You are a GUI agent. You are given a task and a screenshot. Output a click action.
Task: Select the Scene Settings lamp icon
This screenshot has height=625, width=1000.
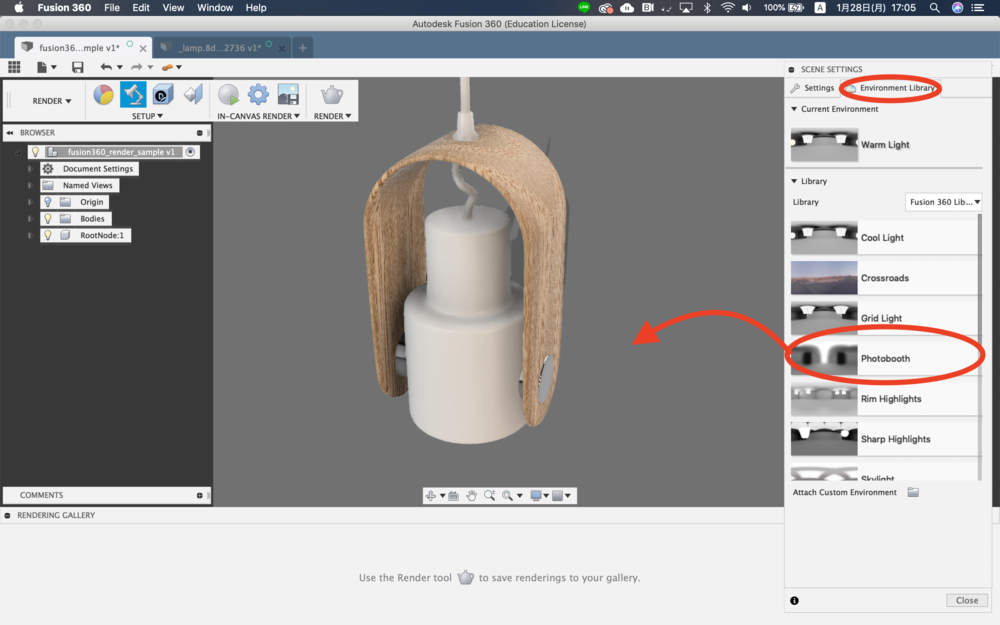[133, 95]
